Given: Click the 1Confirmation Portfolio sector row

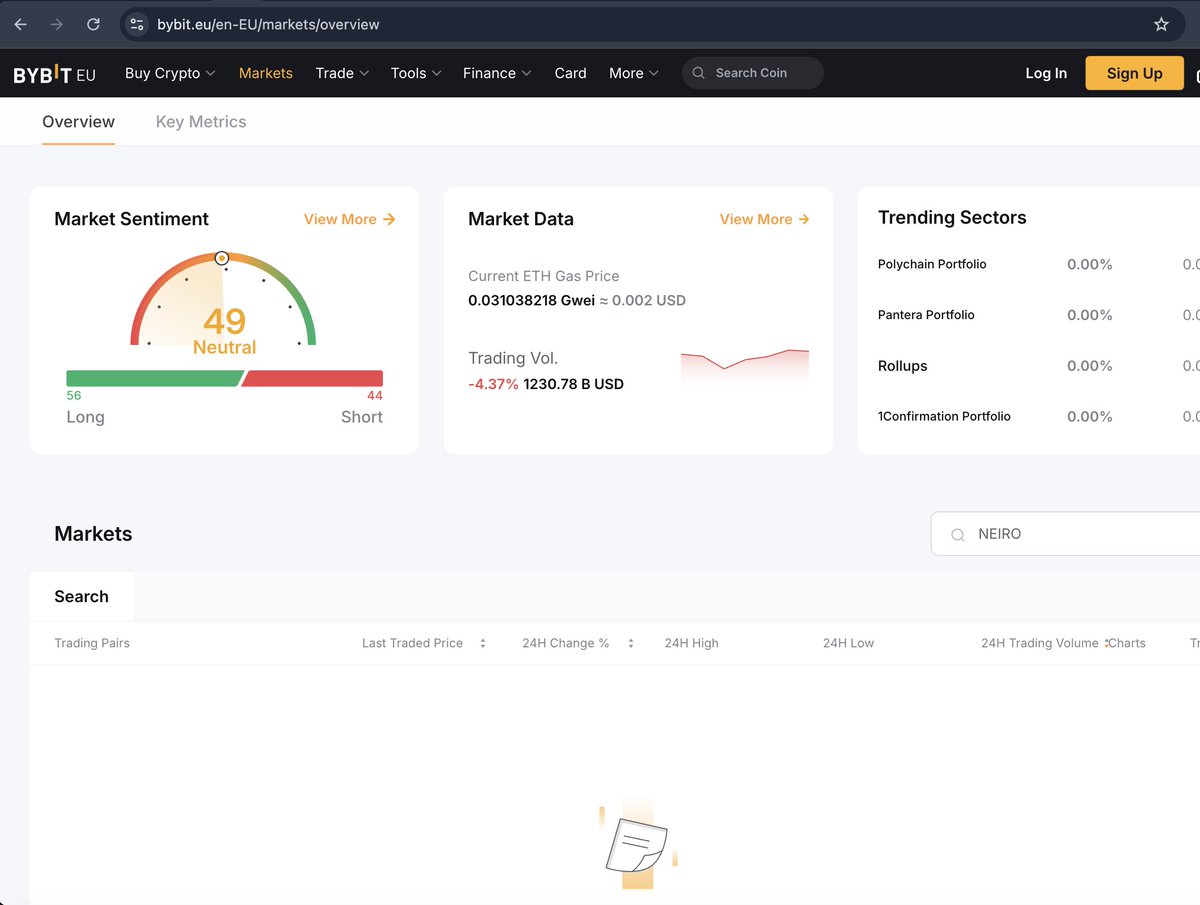Looking at the screenshot, I should click(1038, 416).
